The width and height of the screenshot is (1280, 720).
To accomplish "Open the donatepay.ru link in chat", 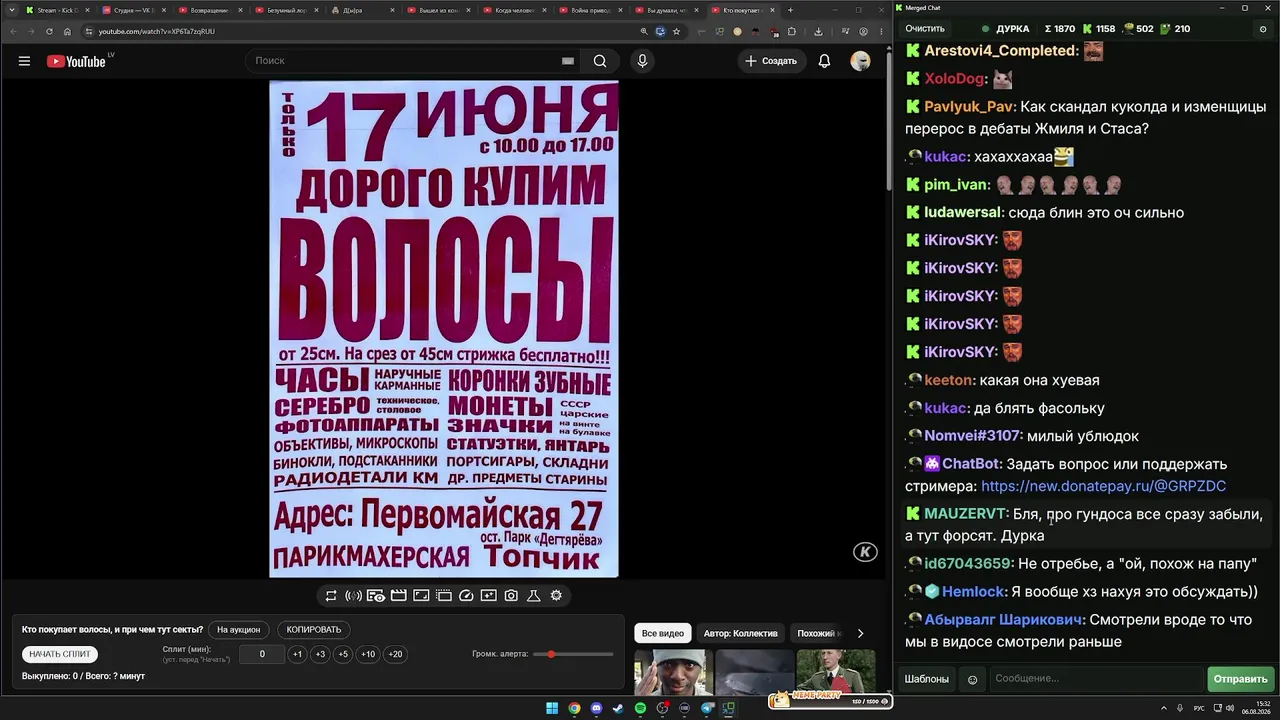I will (1103, 486).
